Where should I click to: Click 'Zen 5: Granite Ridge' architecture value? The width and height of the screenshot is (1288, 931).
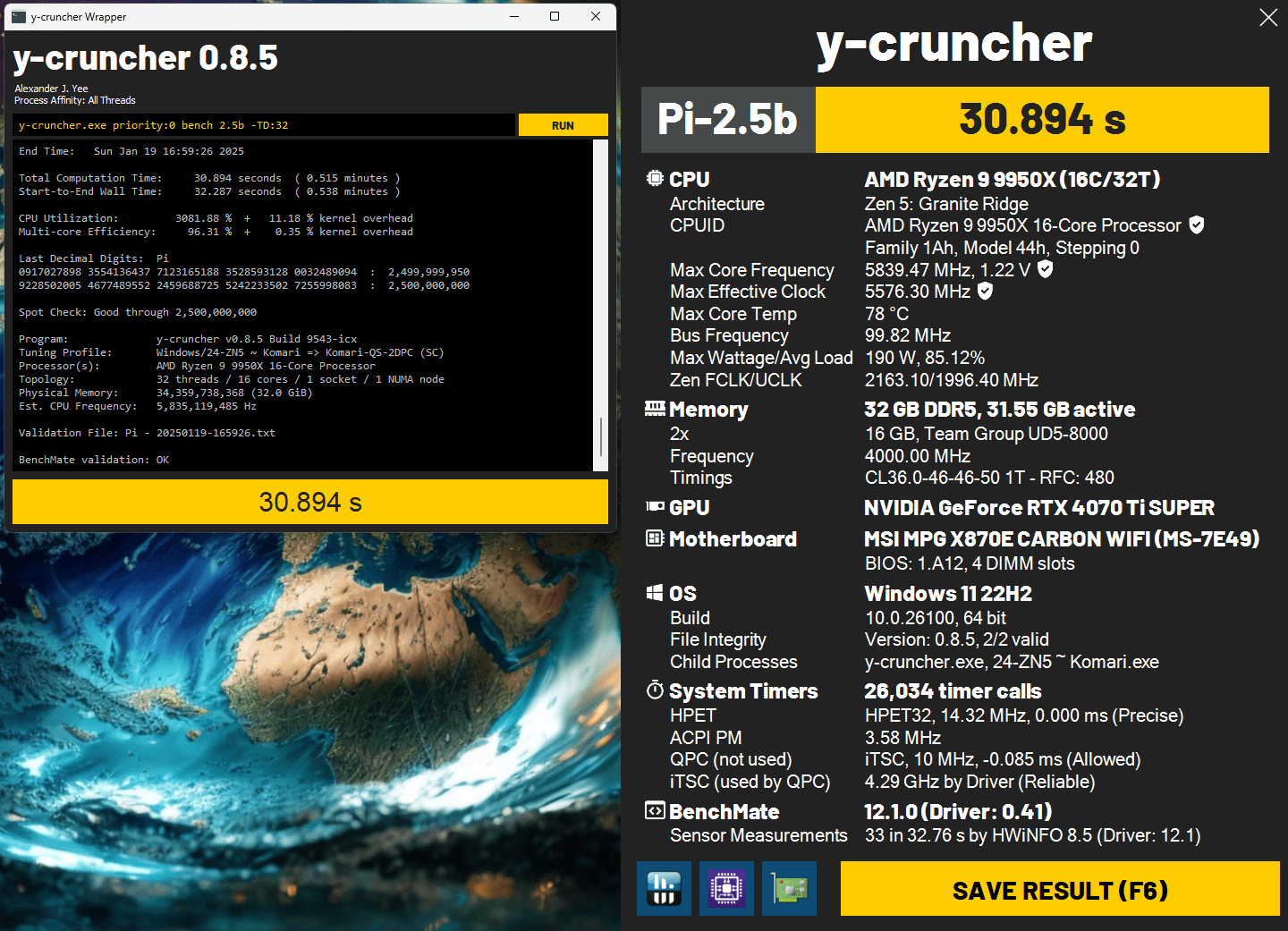tap(946, 204)
